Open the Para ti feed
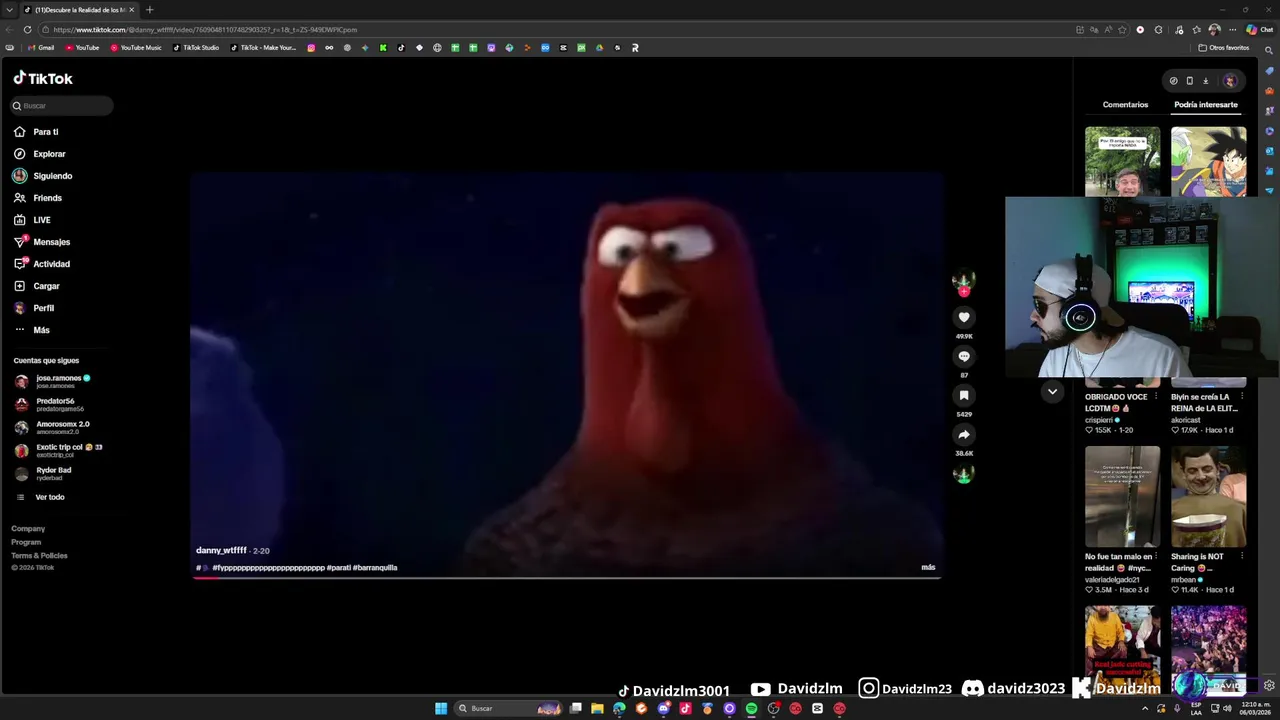Image resolution: width=1280 pixels, height=720 pixels. tap(36, 132)
